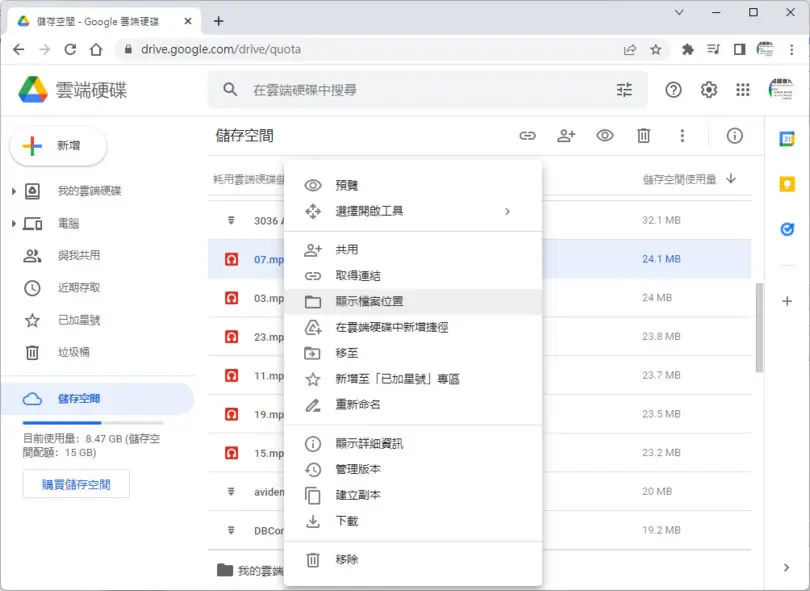Click the get link icon in toolbar
The image size is (810, 591).
pos(527,136)
